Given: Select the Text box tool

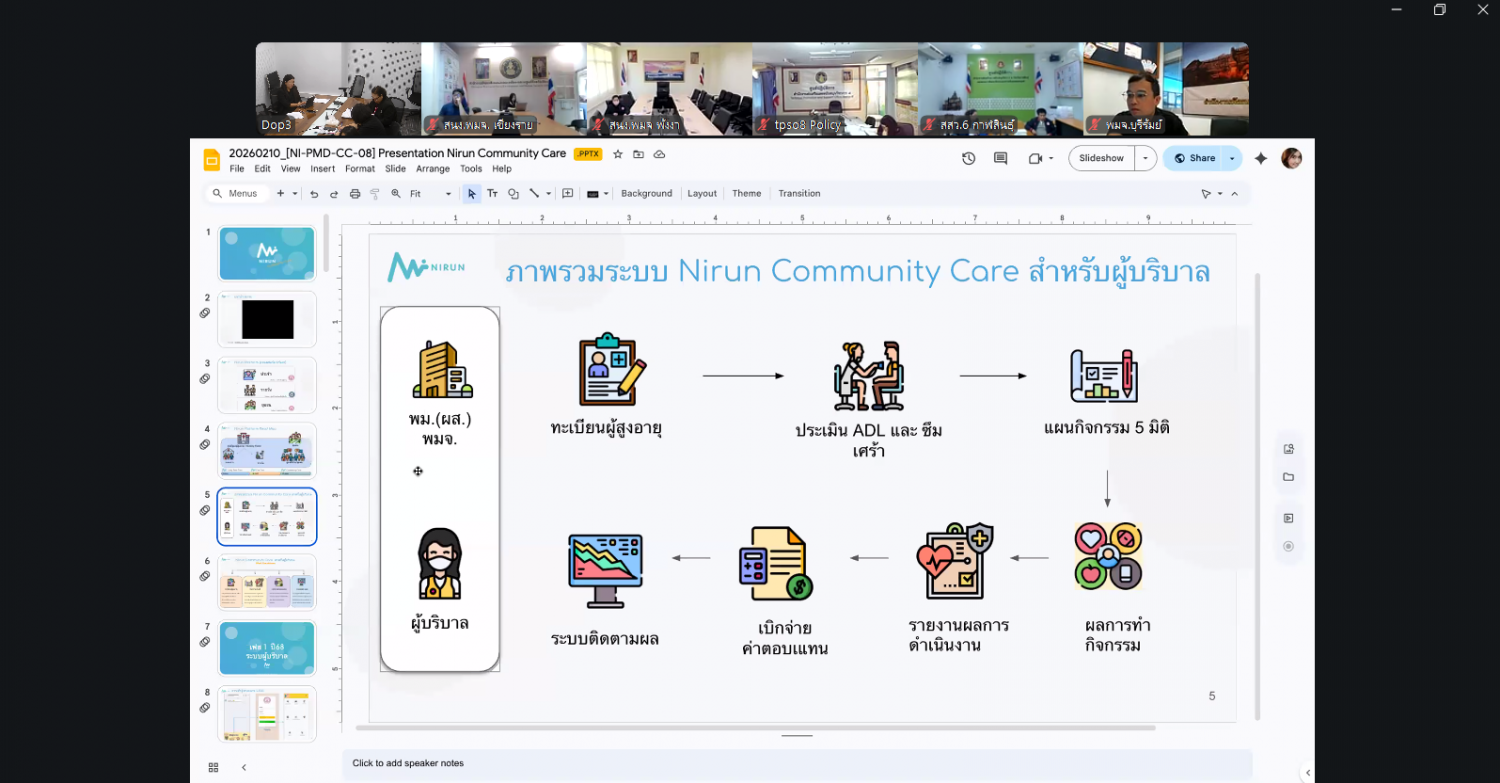Looking at the screenshot, I should pos(492,194).
